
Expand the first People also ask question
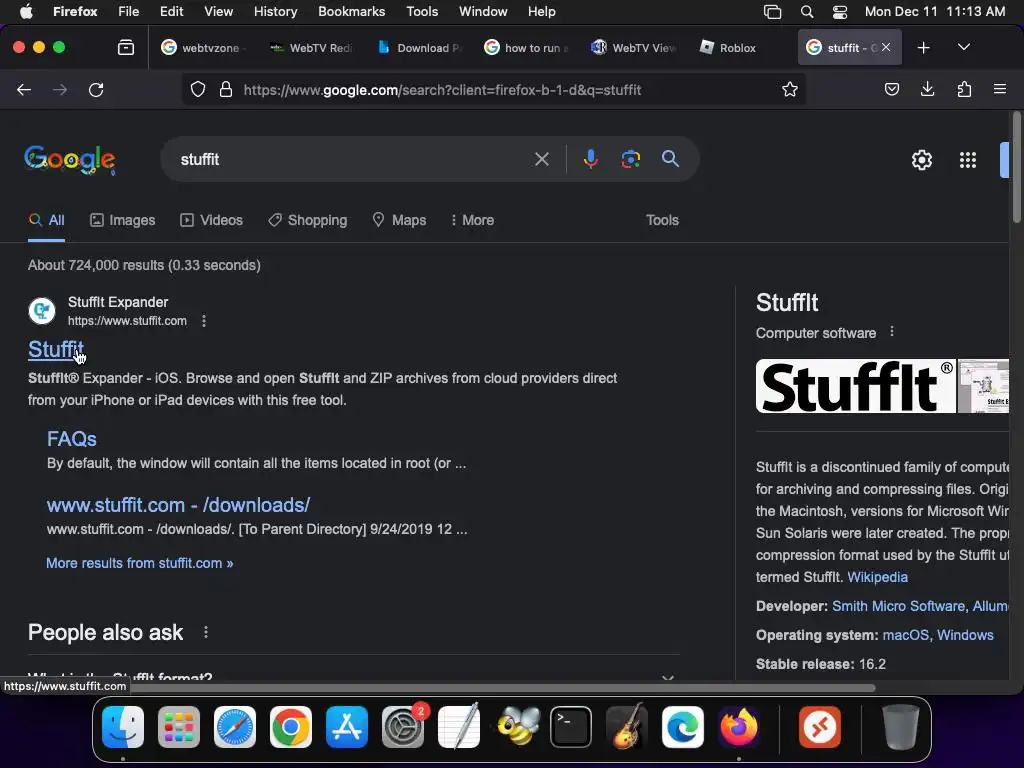[353, 677]
